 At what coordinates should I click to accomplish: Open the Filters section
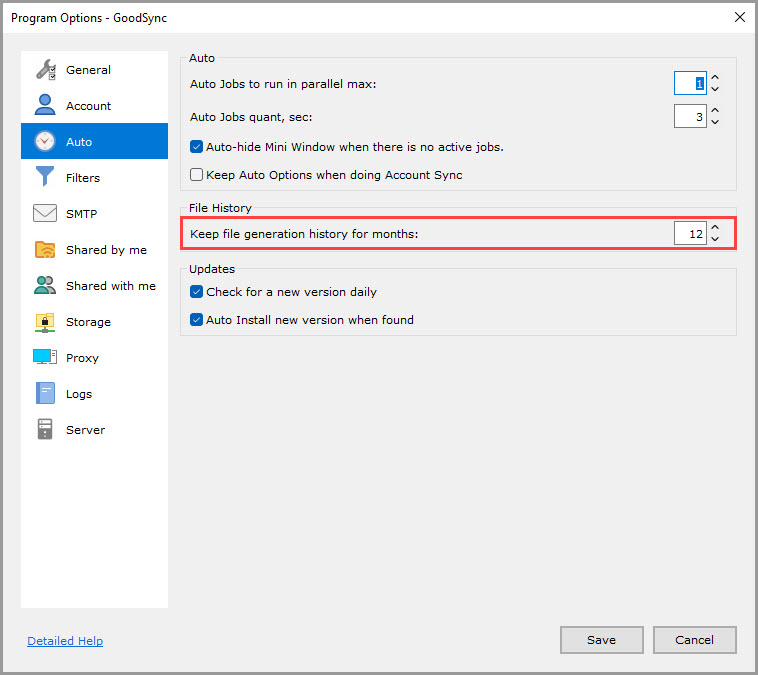click(x=94, y=177)
